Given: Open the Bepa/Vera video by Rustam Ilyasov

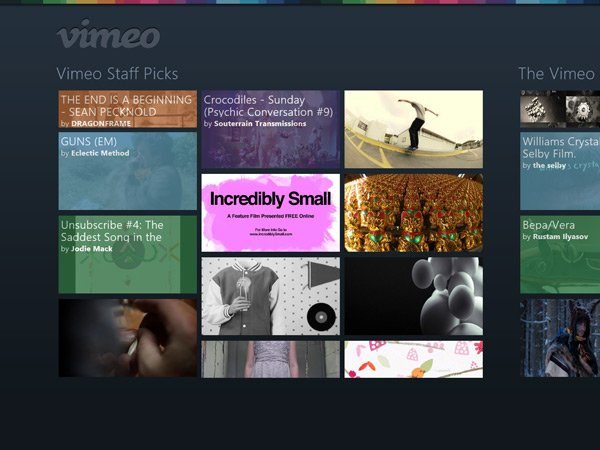Looking at the screenshot, I should point(560,254).
